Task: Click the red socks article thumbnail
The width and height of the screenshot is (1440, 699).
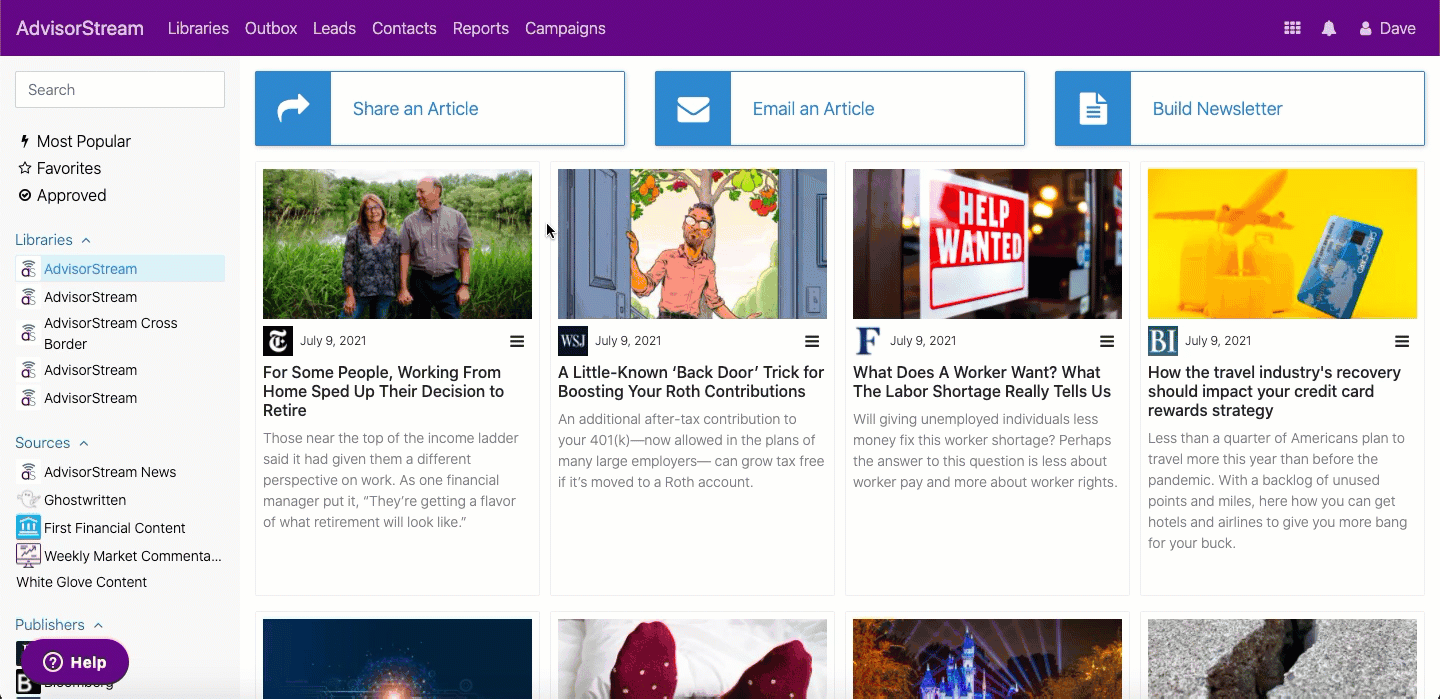Action: click(692, 659)
